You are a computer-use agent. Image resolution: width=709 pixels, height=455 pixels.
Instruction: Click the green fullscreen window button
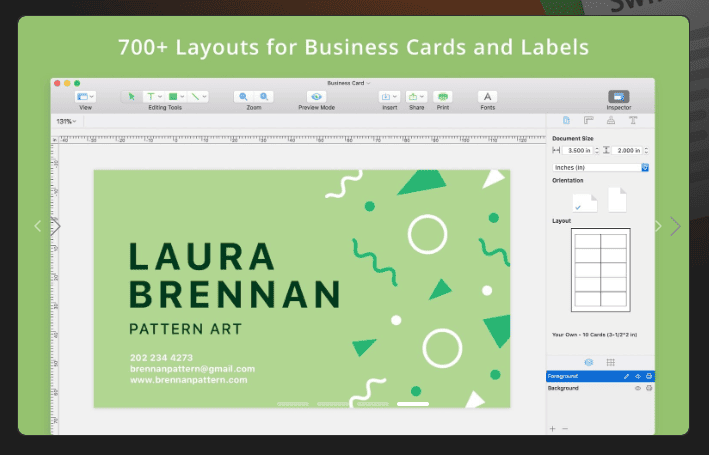coord(77,83)
